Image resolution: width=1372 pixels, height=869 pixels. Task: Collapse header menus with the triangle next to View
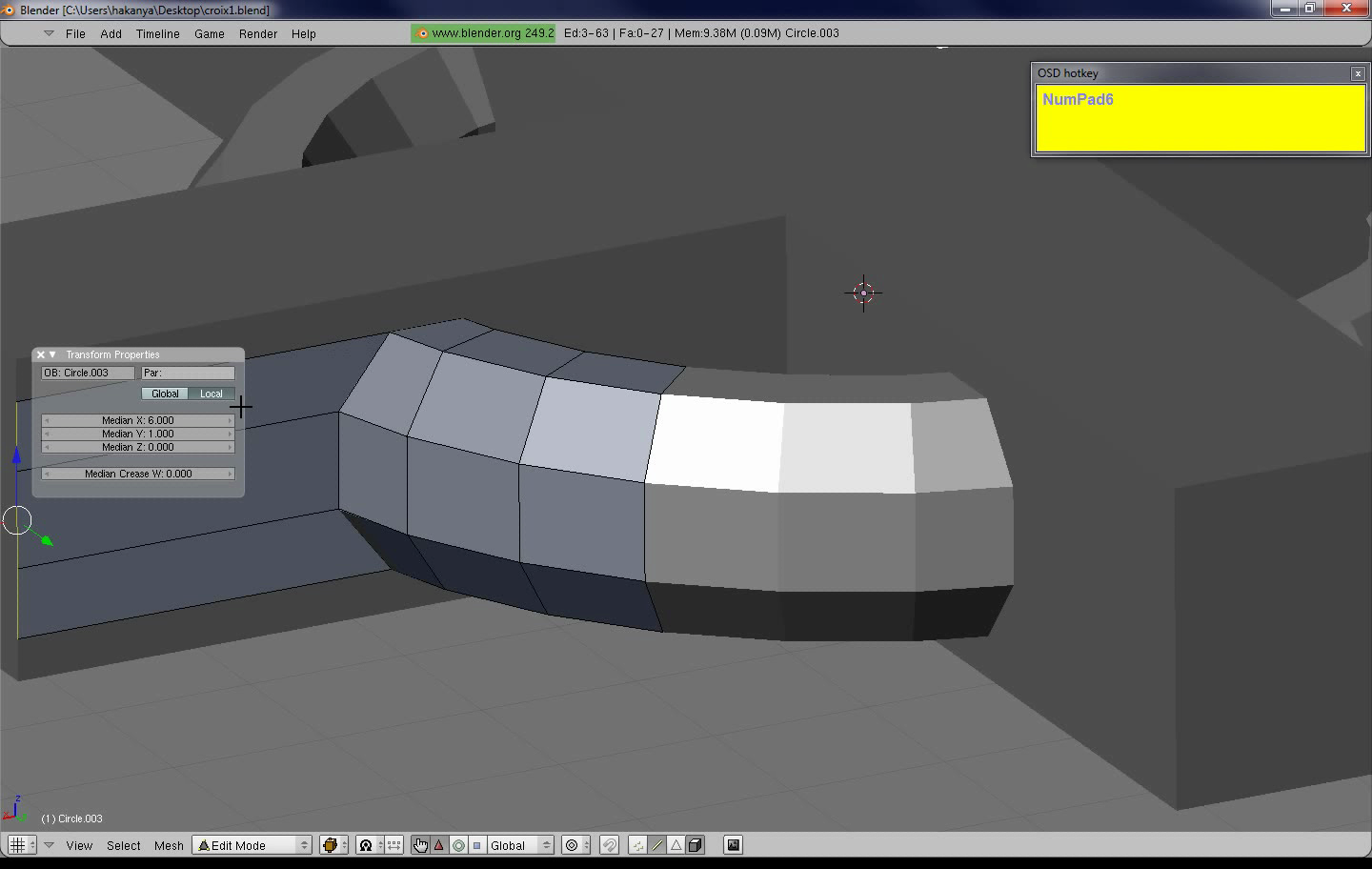(x=49, y=845)
